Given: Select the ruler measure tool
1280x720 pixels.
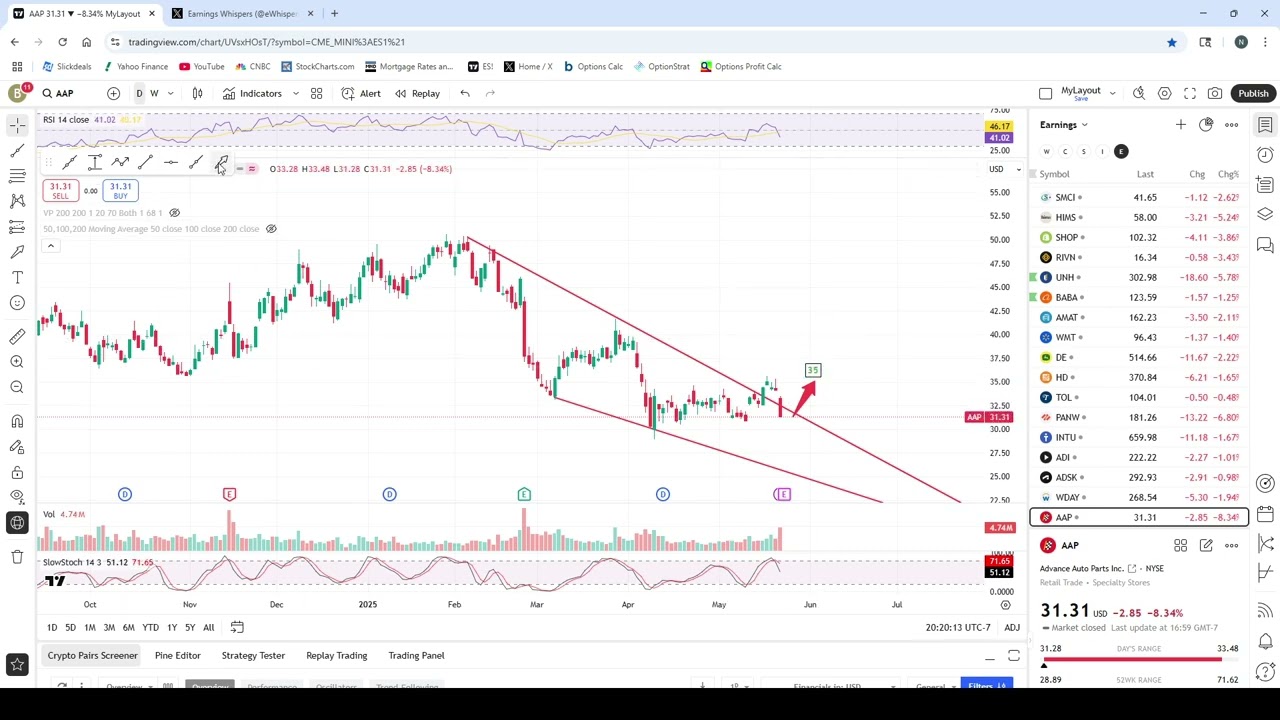Looking at the screenshot, I should (x=17, y=336).
